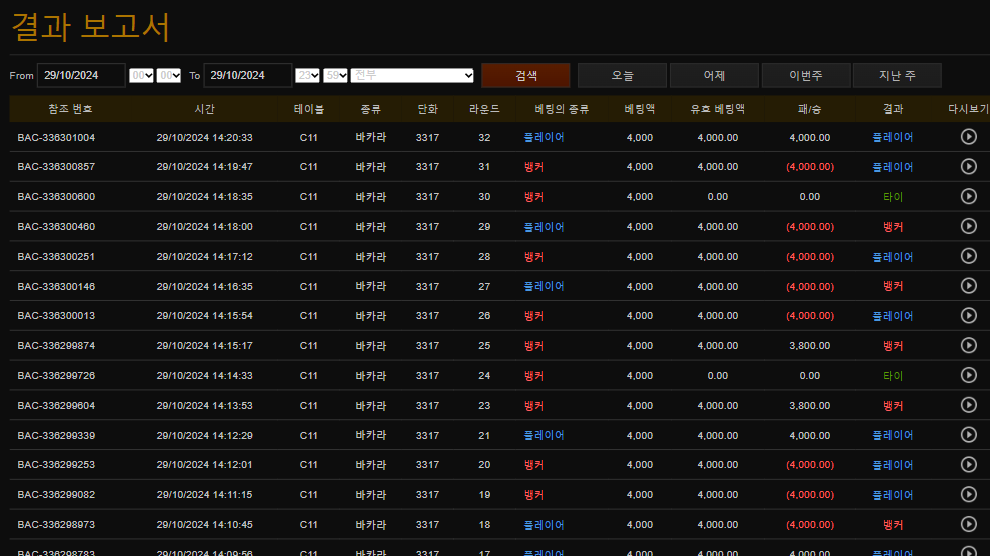The width and height of the screenshot is (990, 556).
Task: Select the 오늘 today filter
Action: coord(622,76)
